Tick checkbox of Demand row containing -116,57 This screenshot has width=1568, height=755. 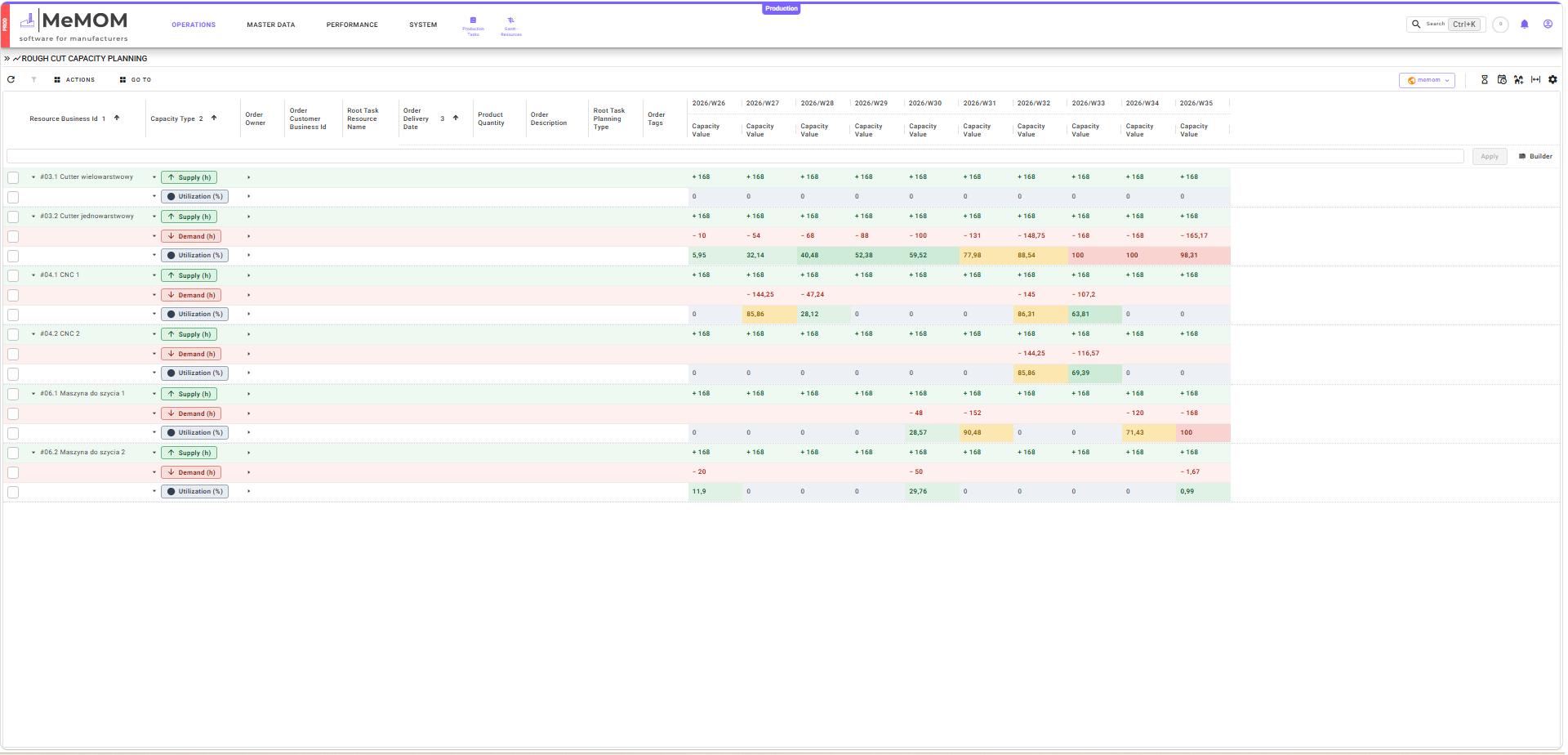tap(13, 354)
